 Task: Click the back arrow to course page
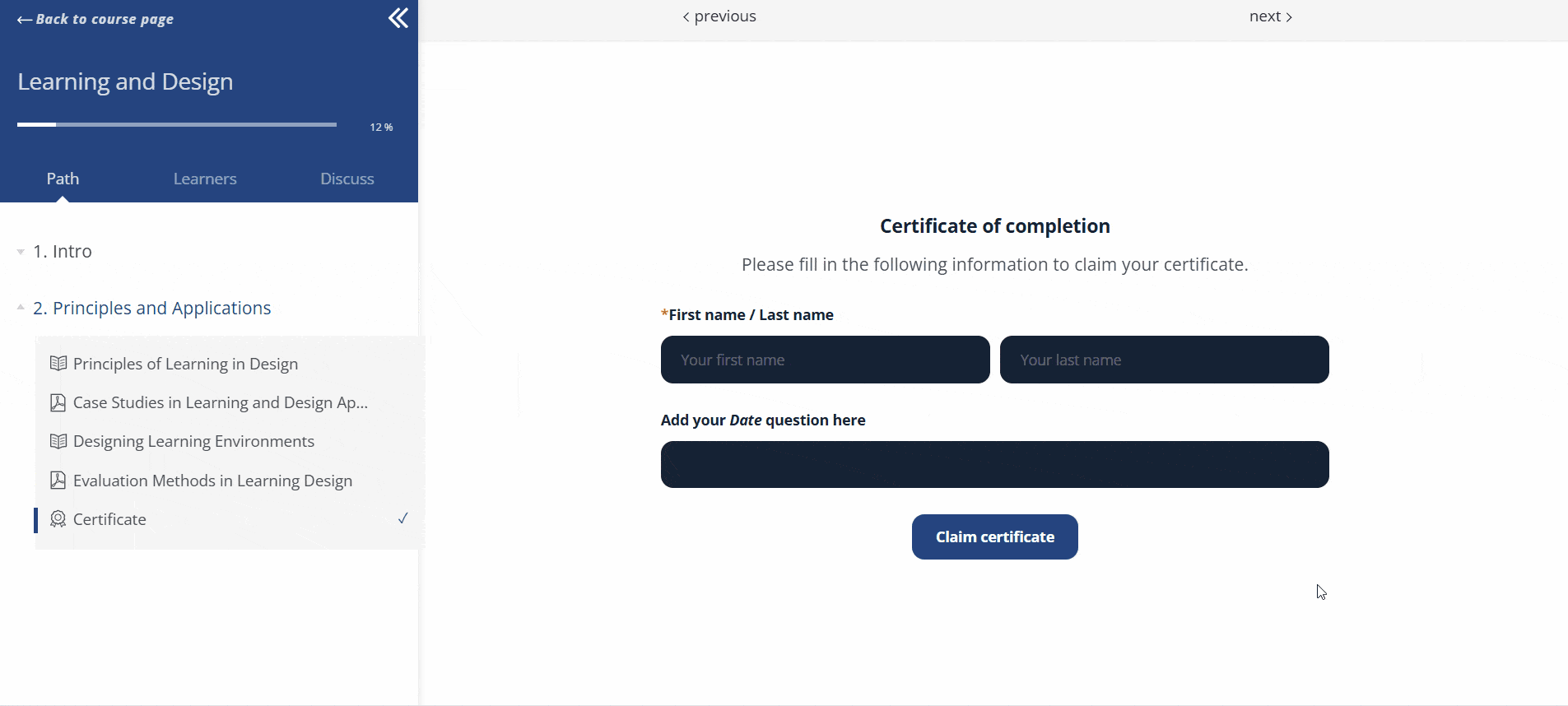[x=25, y=20]
